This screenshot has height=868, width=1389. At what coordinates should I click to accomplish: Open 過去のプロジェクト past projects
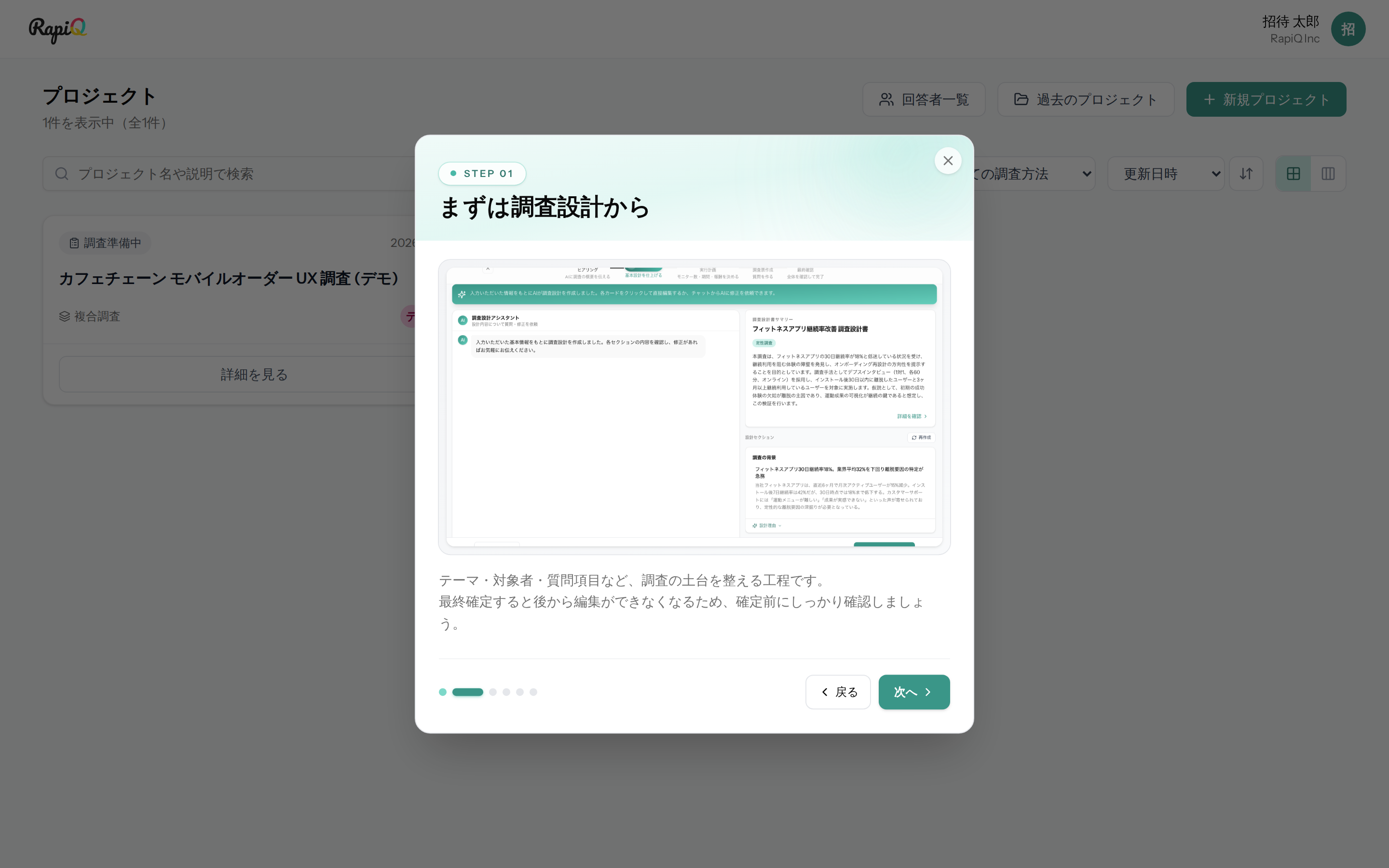point(1086,99)
